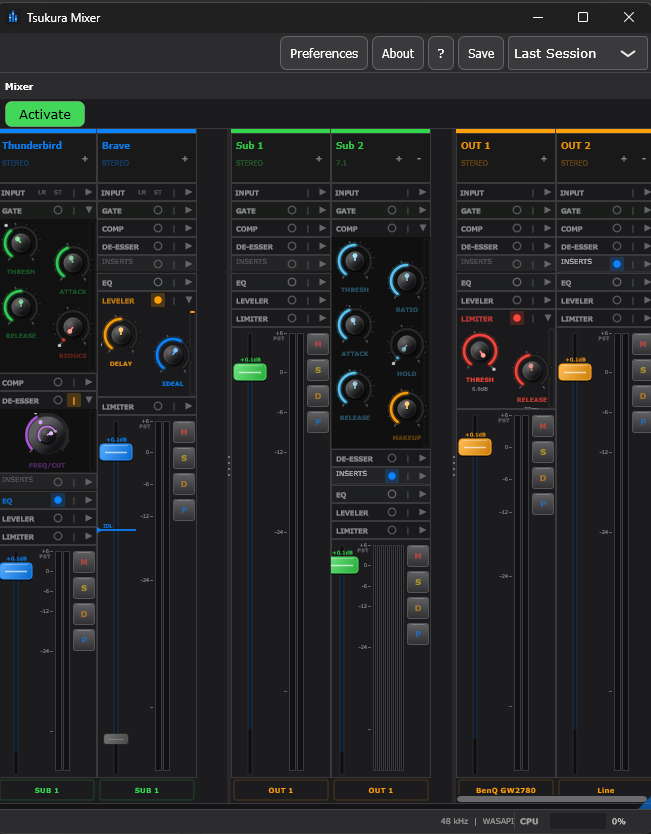Click the green Activate button
Image resolution: width=651 pixels, height=834 pixels.
(45, 114)
